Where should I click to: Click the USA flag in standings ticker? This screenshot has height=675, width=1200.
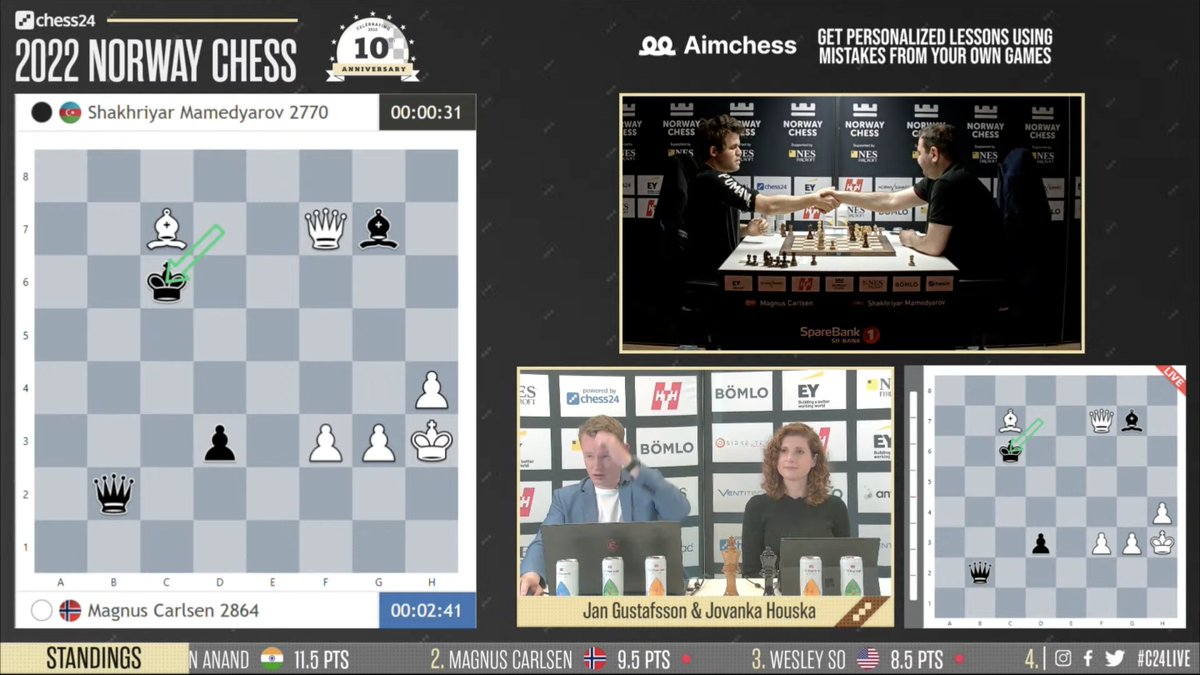click(868, 659)
